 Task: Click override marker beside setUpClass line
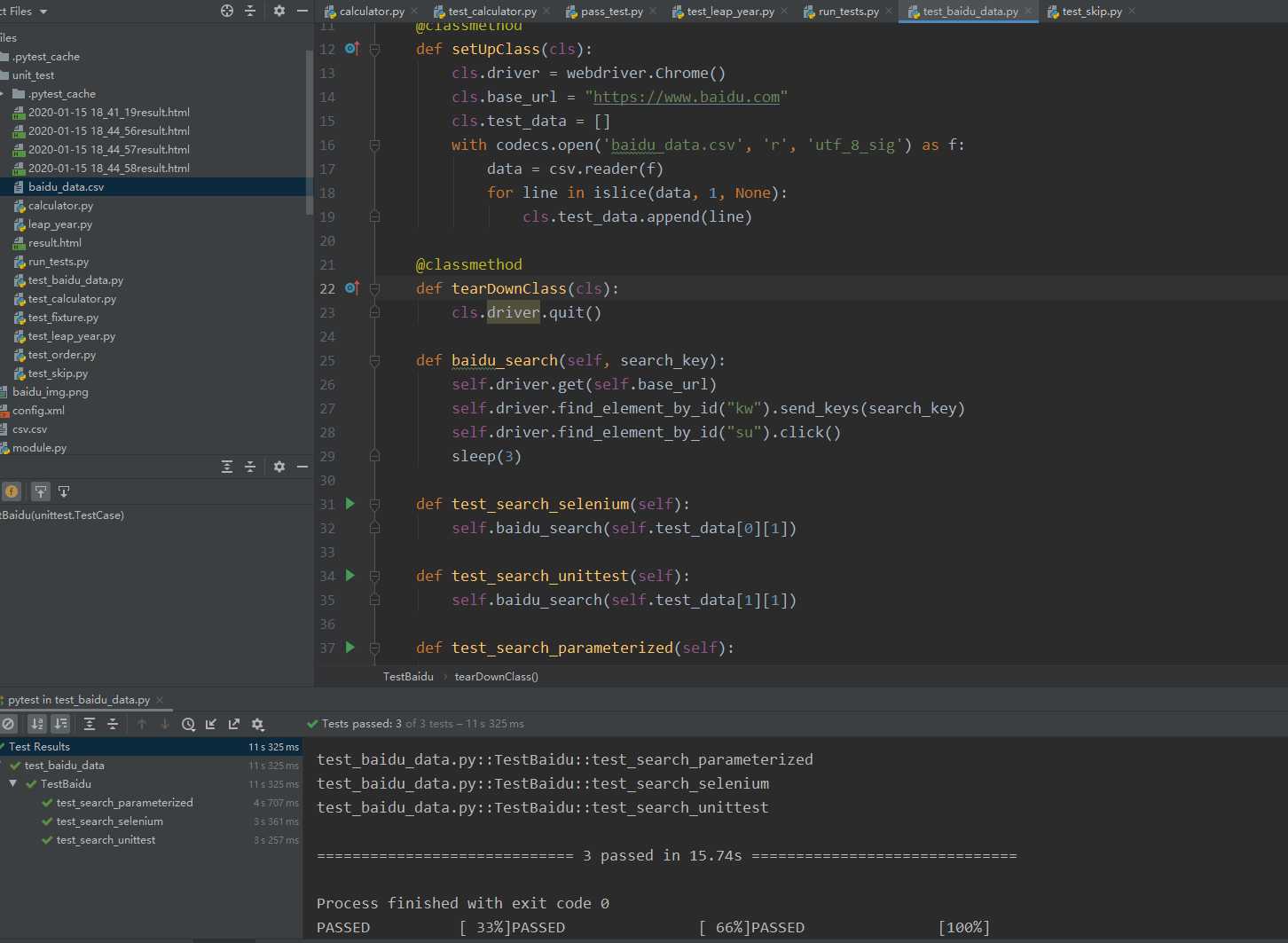tap(351, 49)
